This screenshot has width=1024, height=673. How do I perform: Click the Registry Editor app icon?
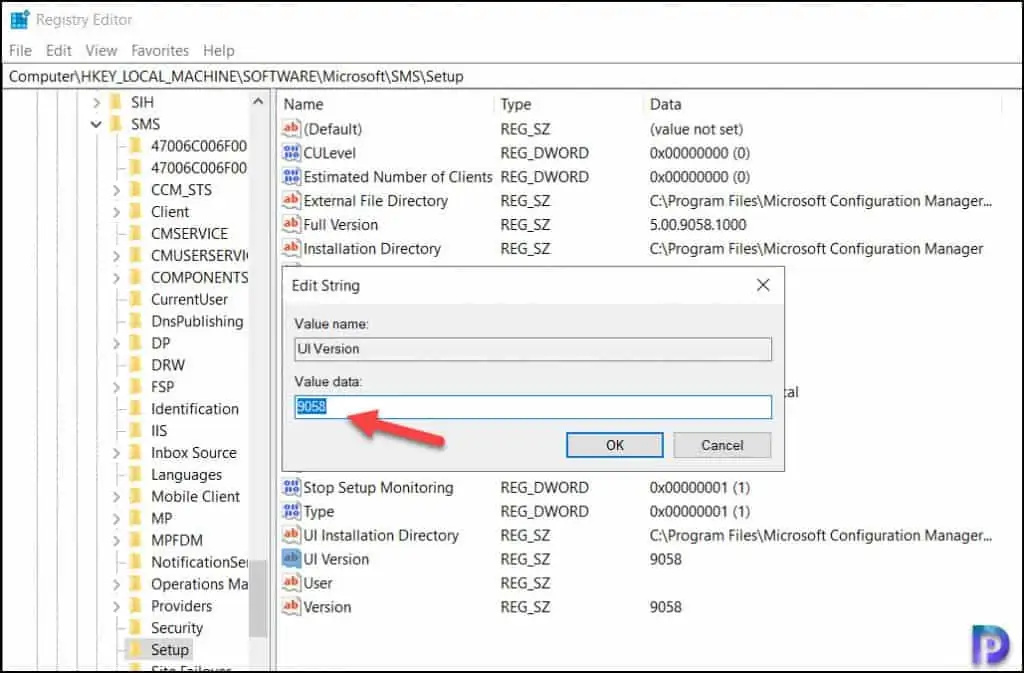click(x=20, y=20)
